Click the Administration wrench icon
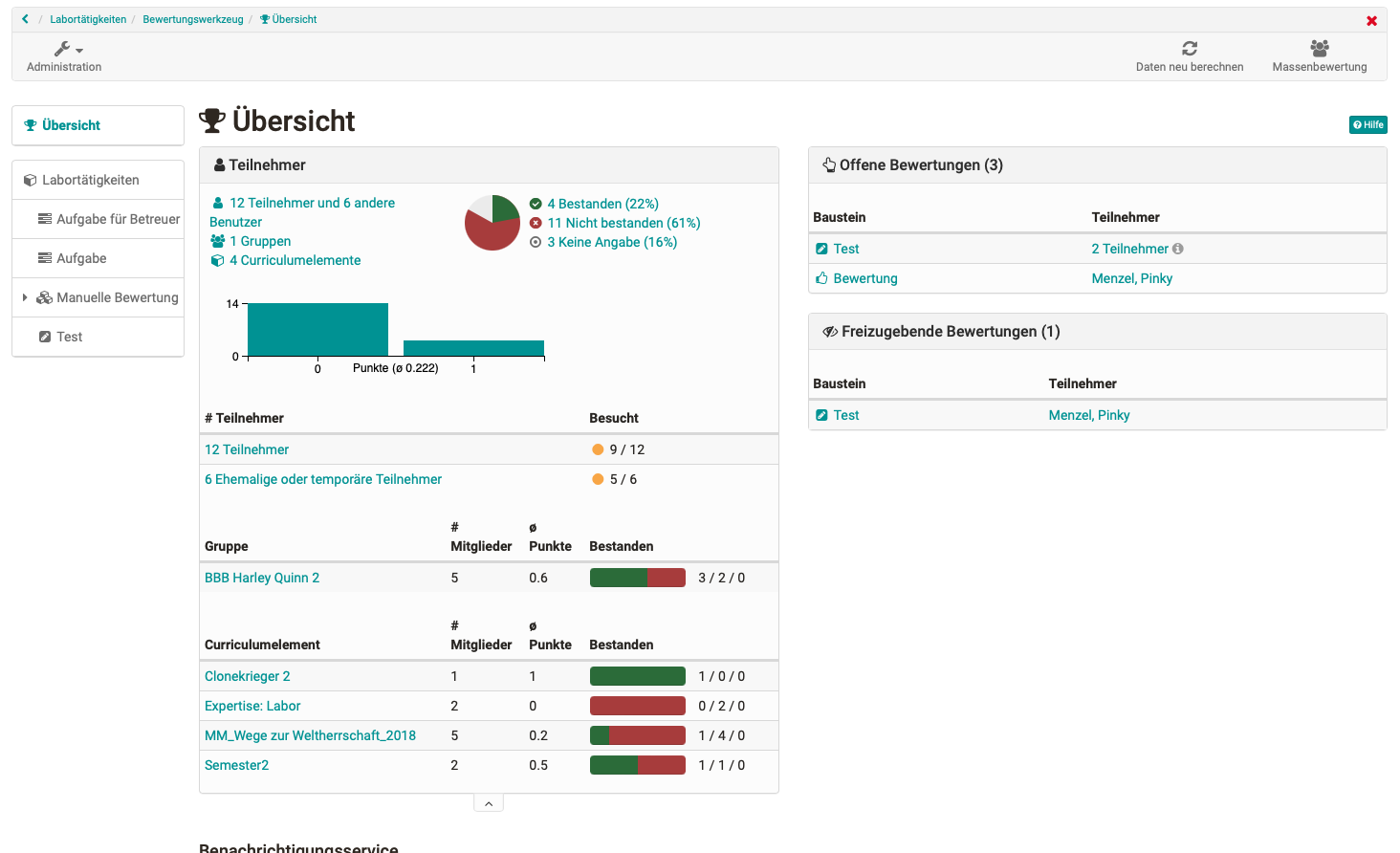Screen dimensions: 1400x853 click(62, 49)
